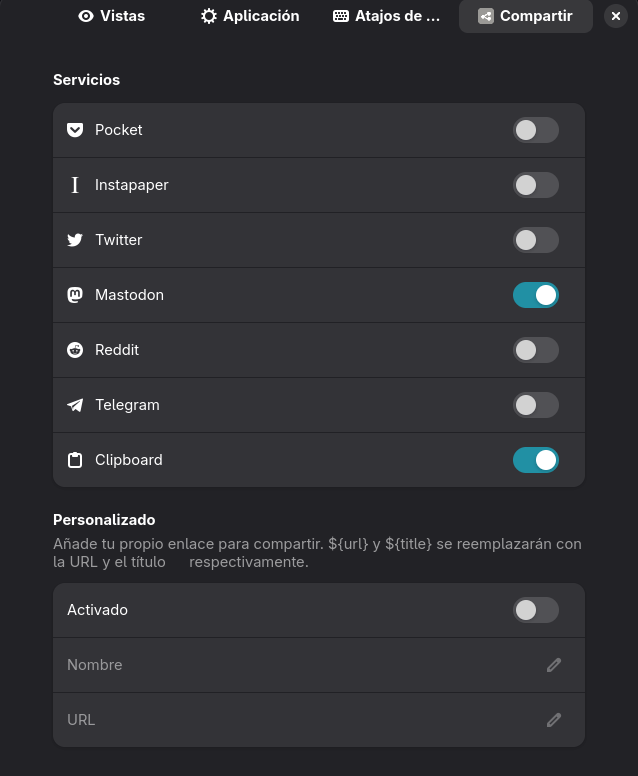The height and width of the screenshot is (776, 638).
Task: Enable the Telegram sharing switch
Action: pyautogui.click(x=536, y=405)
